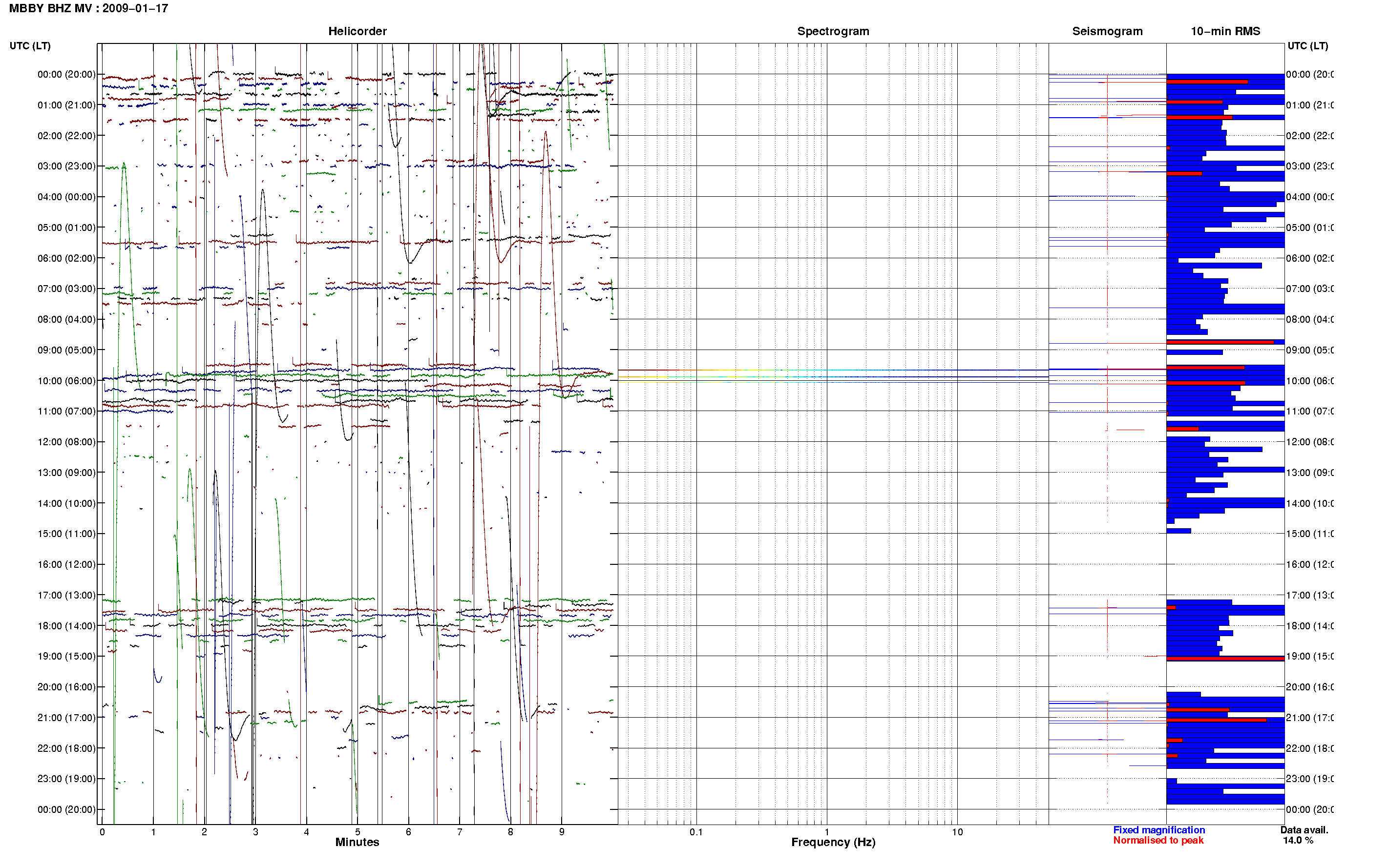
Task: Click the right 'UTC (LT)' axis label
Action: pos(1307,45)
